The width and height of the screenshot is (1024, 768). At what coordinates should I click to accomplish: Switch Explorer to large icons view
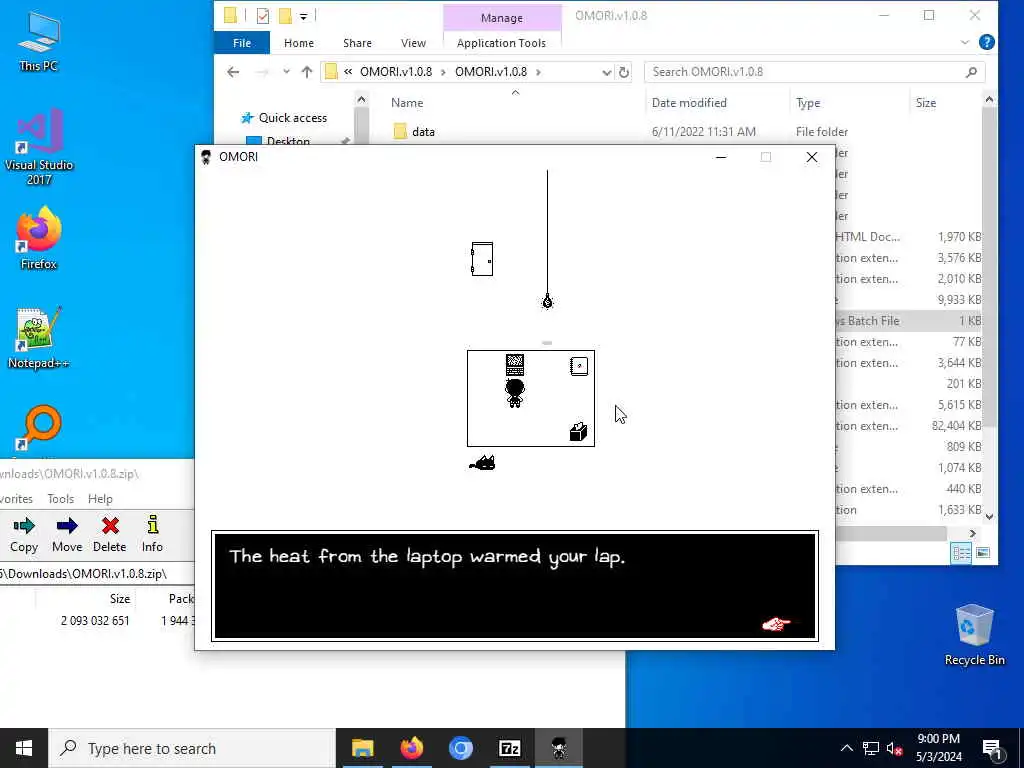coord(983,553)
